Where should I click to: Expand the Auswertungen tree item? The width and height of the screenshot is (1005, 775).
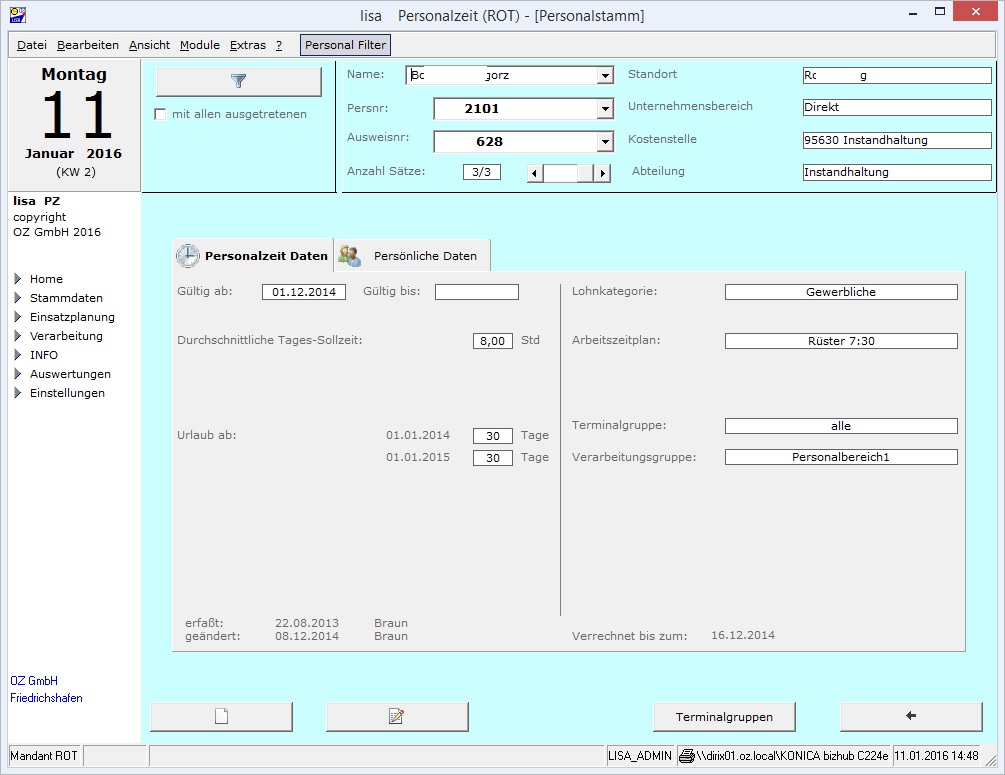pyautogui.click(x=18, y=374)
